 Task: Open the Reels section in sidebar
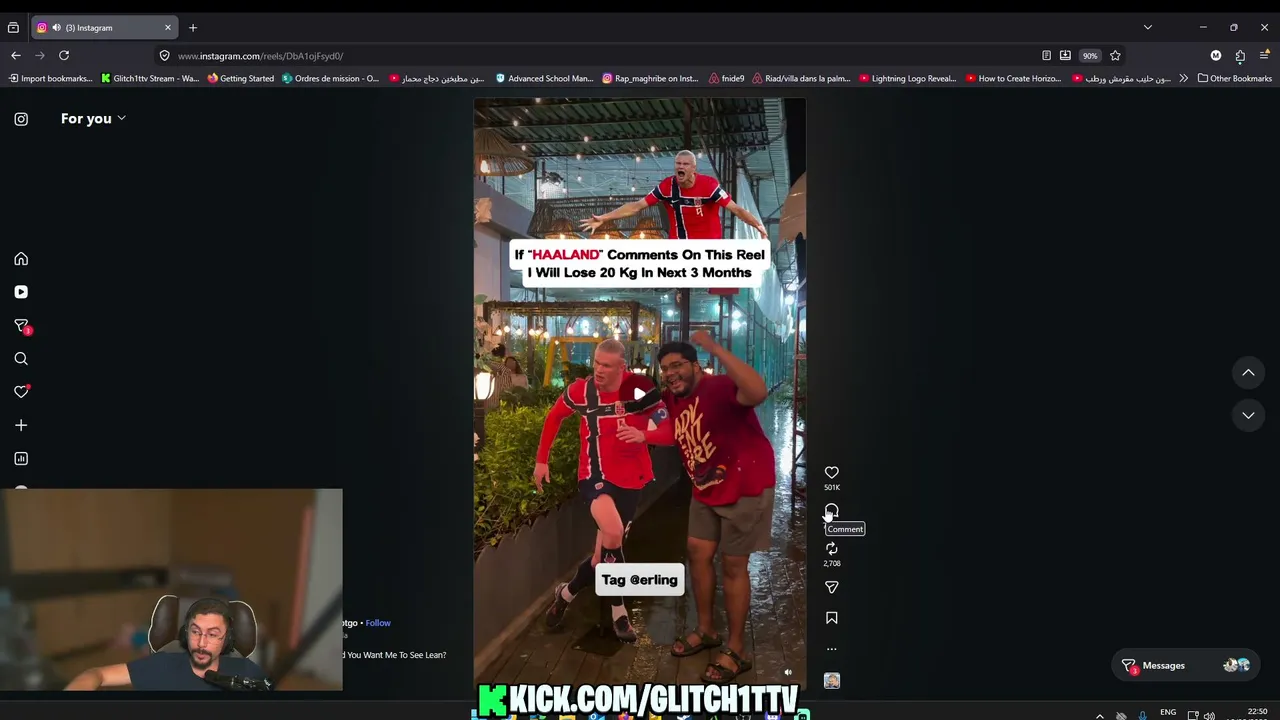point(21,292)
